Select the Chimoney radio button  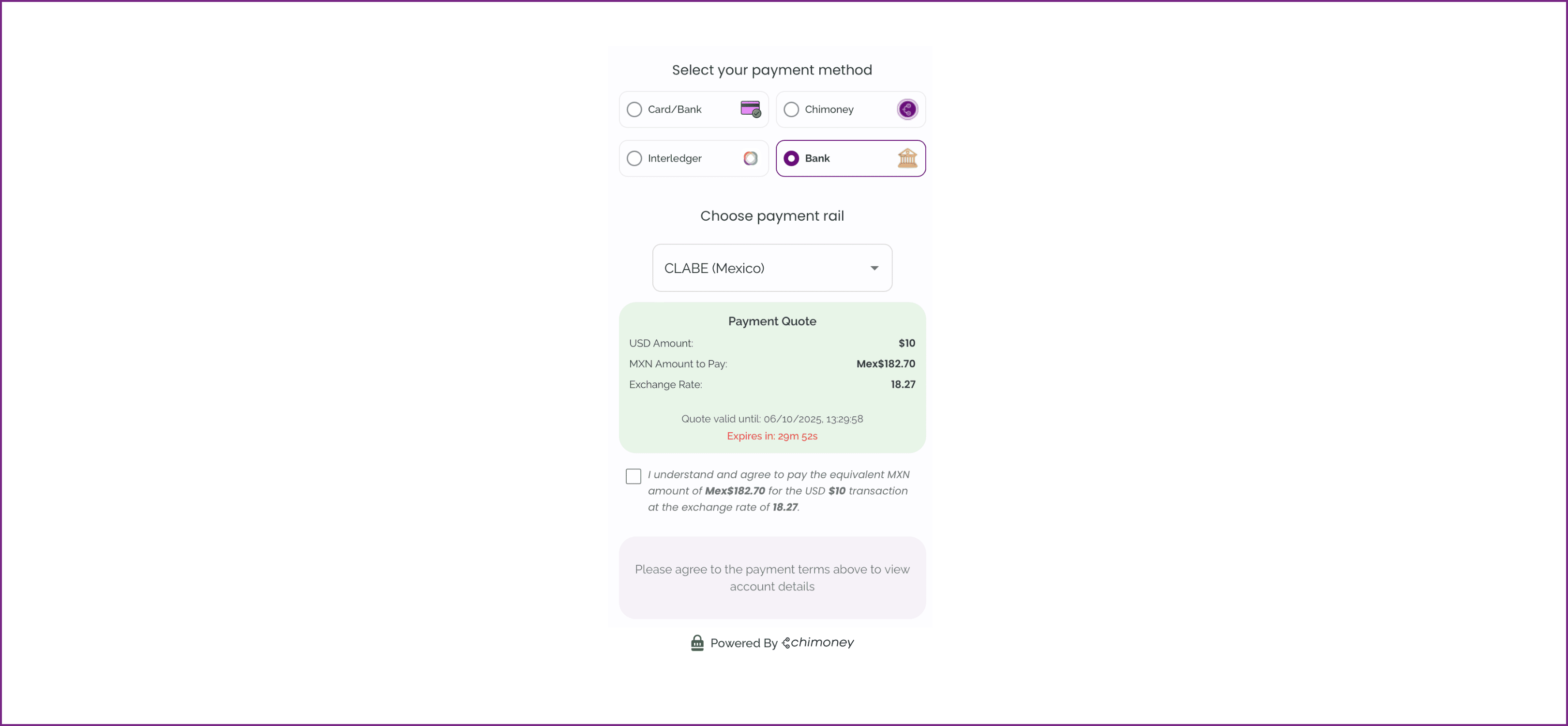coord(791,109)
